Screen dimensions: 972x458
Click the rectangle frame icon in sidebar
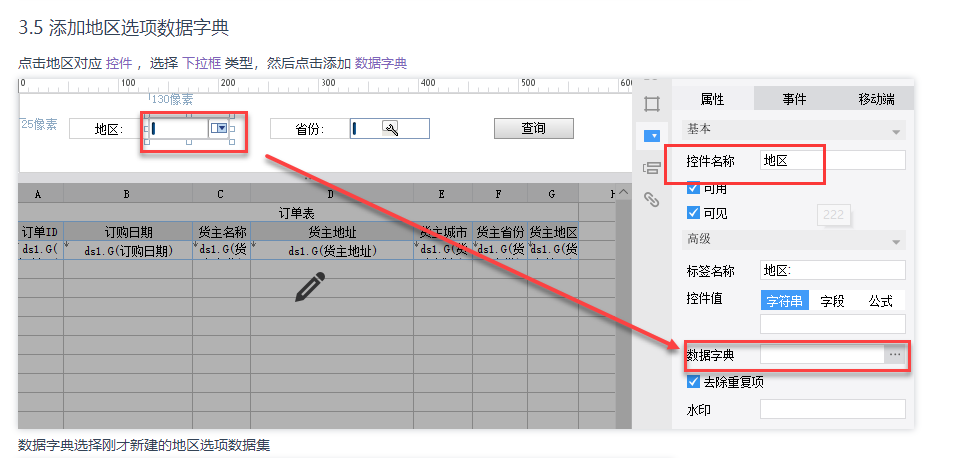pos(652,104)
